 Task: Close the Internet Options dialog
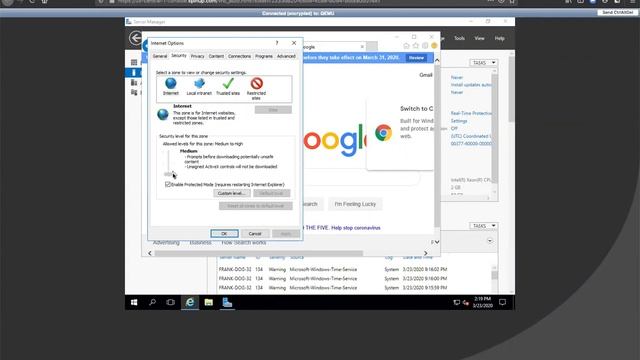point(294,43)
